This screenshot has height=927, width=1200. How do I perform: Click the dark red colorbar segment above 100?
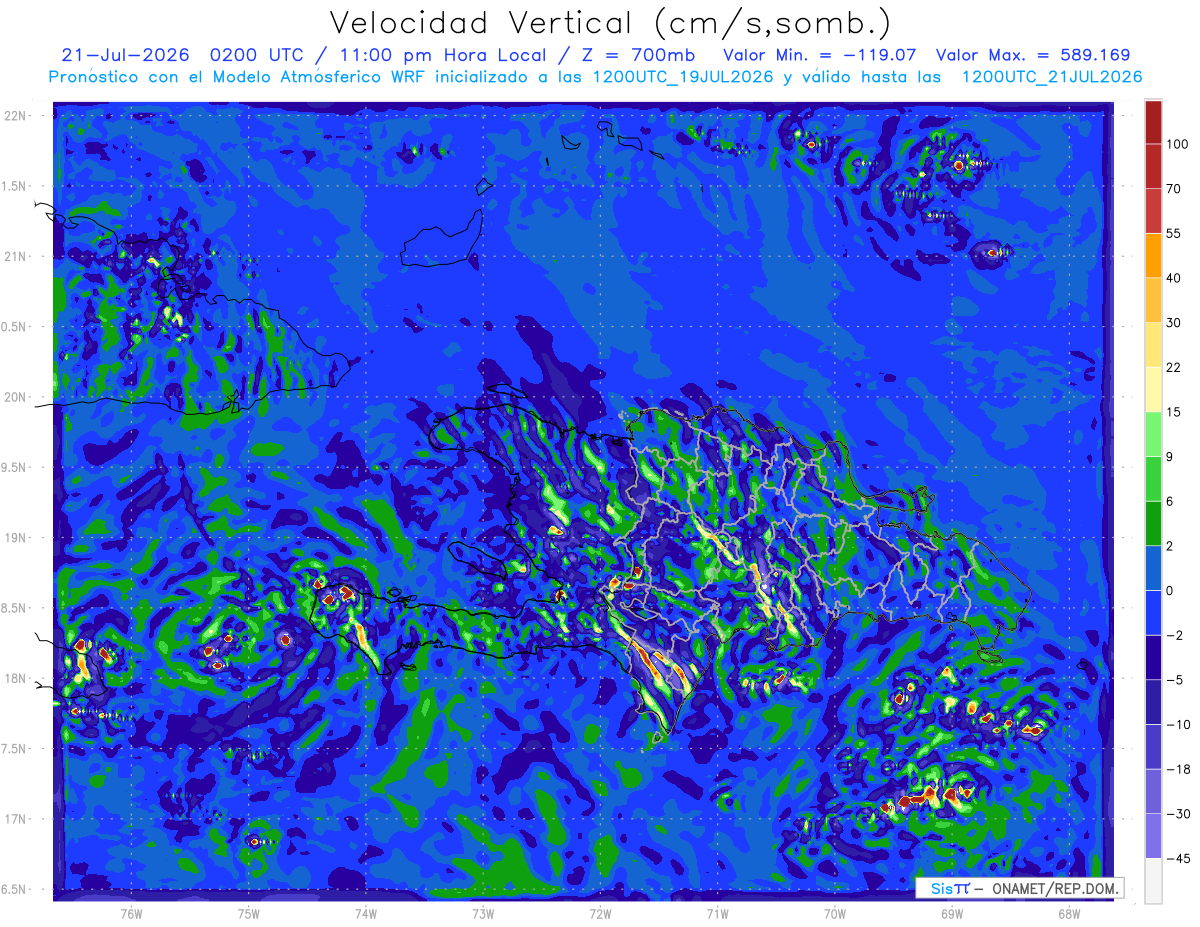[1153, 122]
